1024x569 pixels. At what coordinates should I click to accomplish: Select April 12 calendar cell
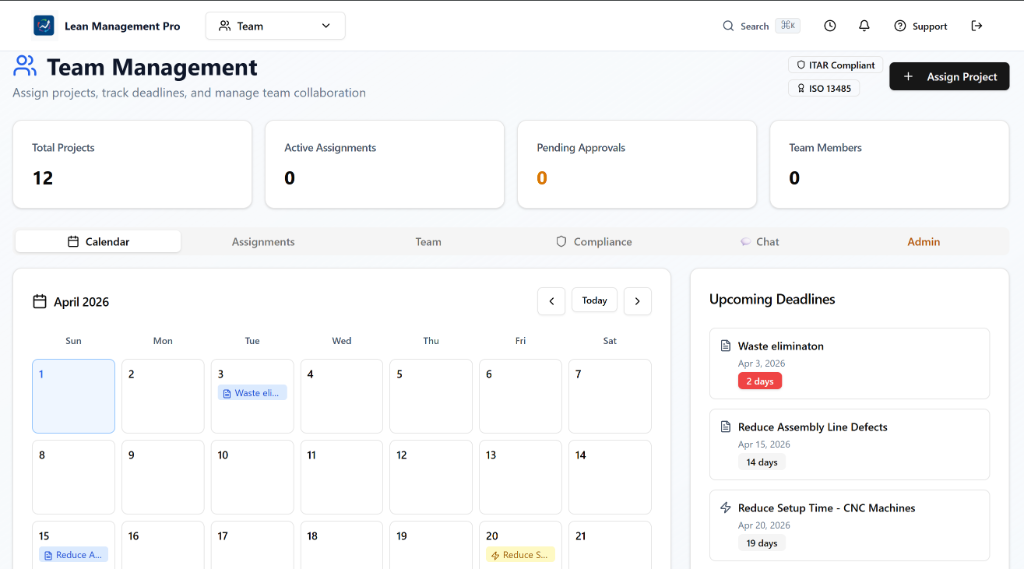pos(431,477)
